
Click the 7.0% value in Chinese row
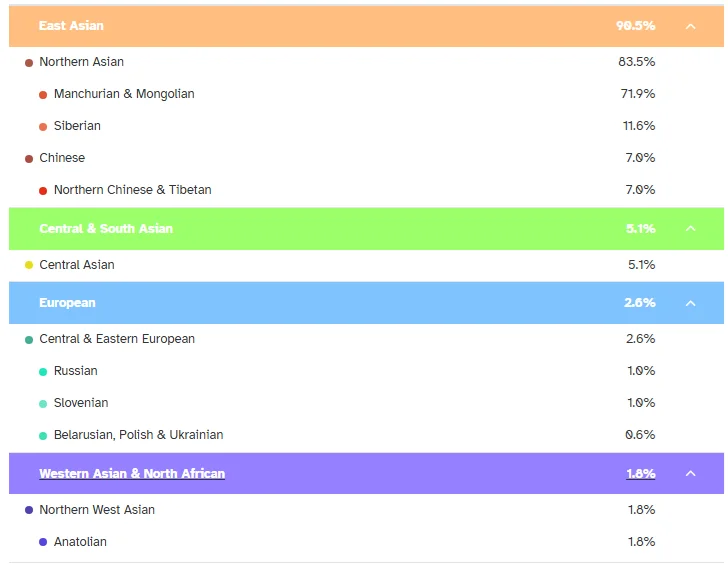pos(640,158)
